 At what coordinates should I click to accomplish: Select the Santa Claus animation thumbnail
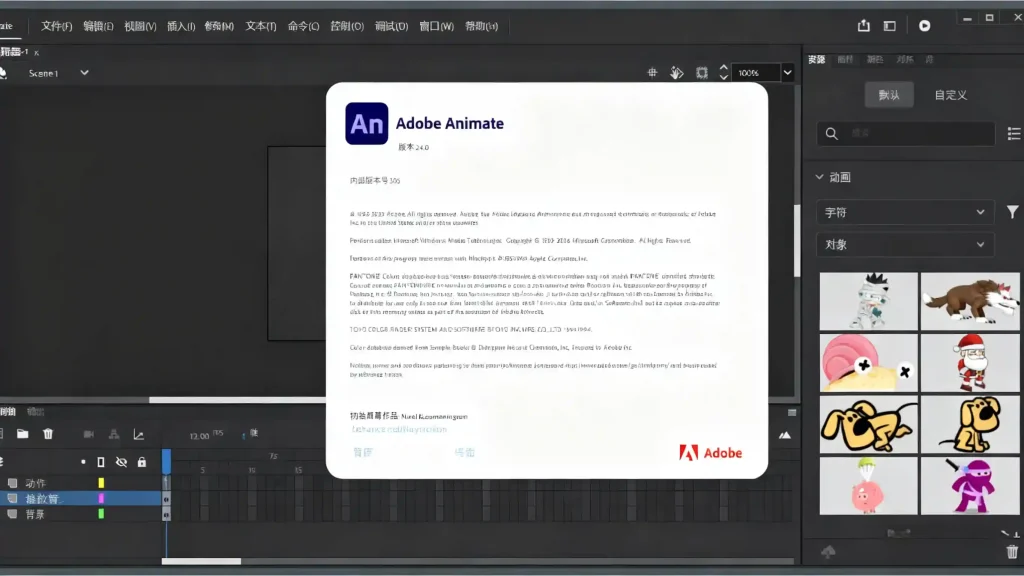[971, 363]
